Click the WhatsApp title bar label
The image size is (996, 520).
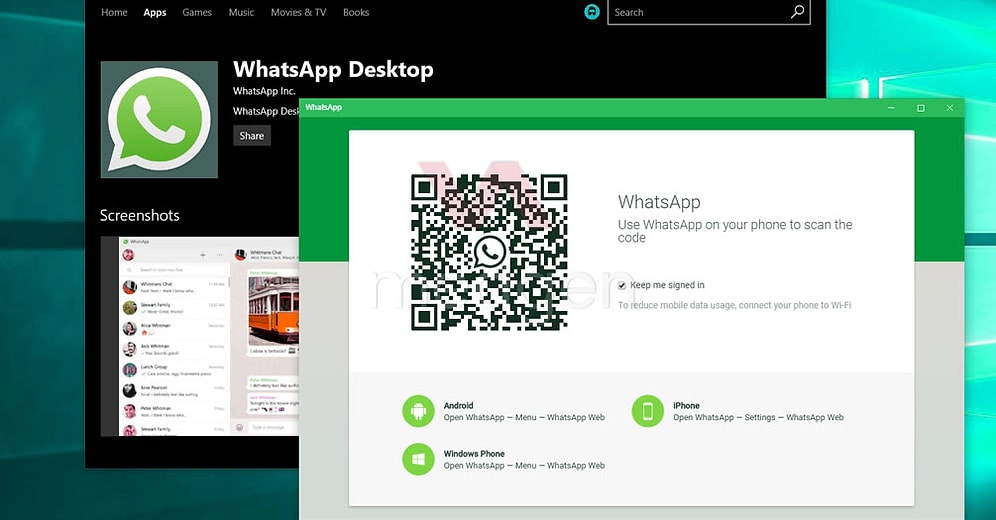(x=323, y=107)
